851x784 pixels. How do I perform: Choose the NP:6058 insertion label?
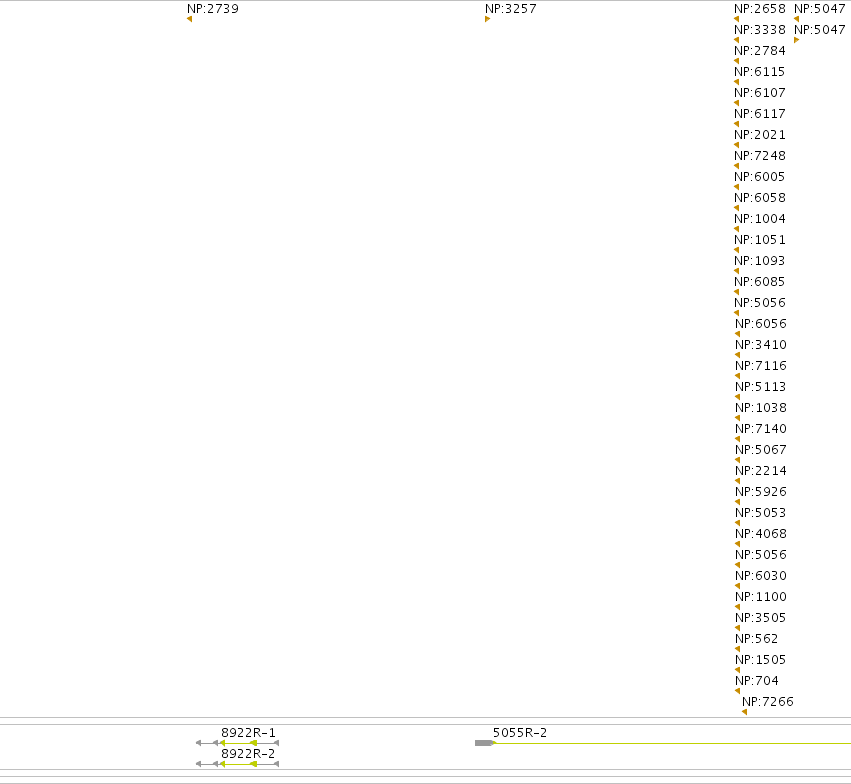click(760, 197)
